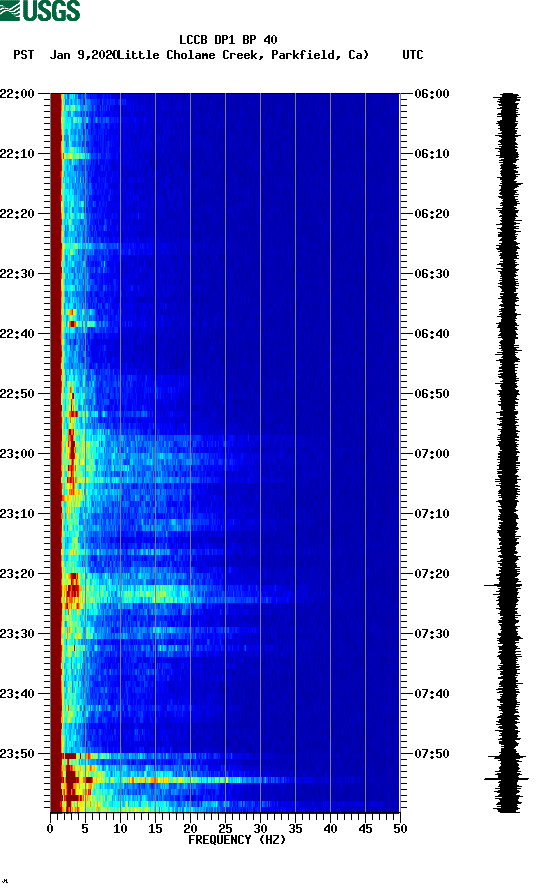The width and height of the screenshot is (552, 892).
Task: Click the 'PST' timezone label
Action: pos(23,55)
